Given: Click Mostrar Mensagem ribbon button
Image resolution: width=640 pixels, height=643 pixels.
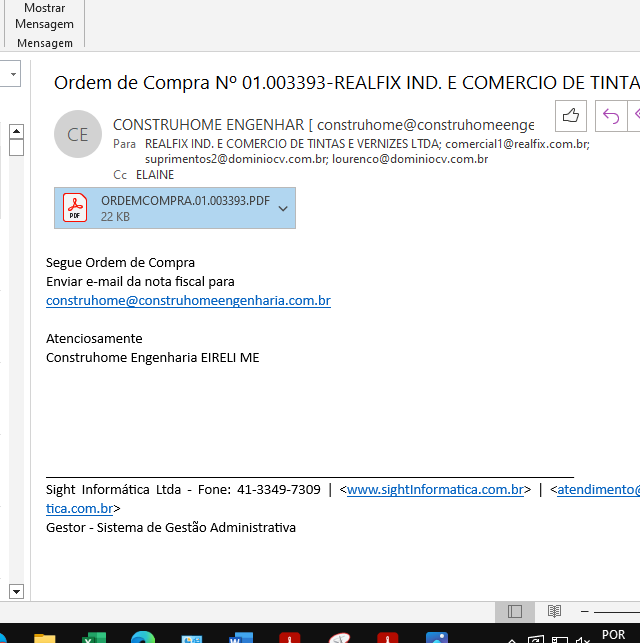Looking at the screenshot, I should point(44,16).
